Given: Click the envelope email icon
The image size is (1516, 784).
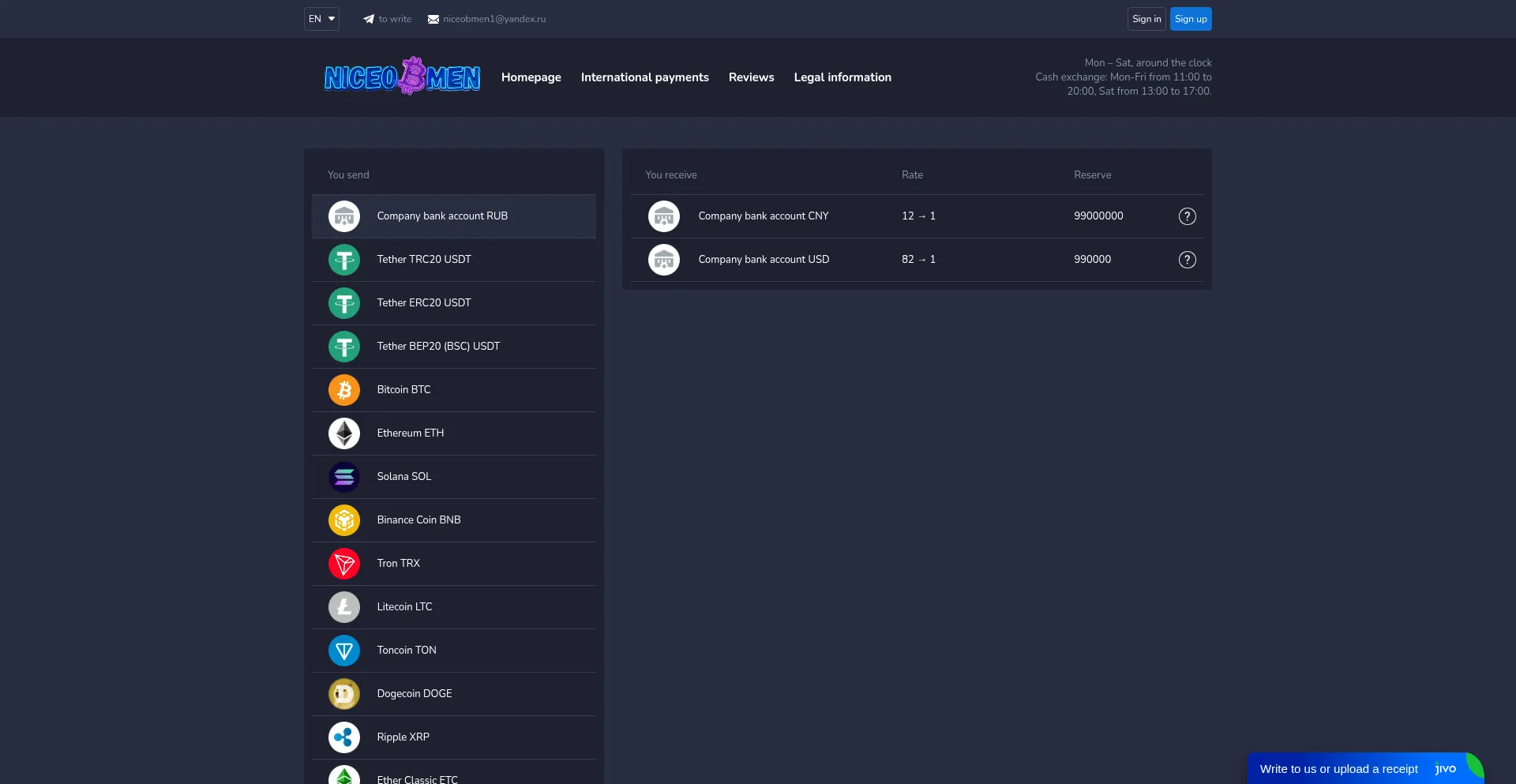Looking at the screenshot, I should (x=433, y=19).
